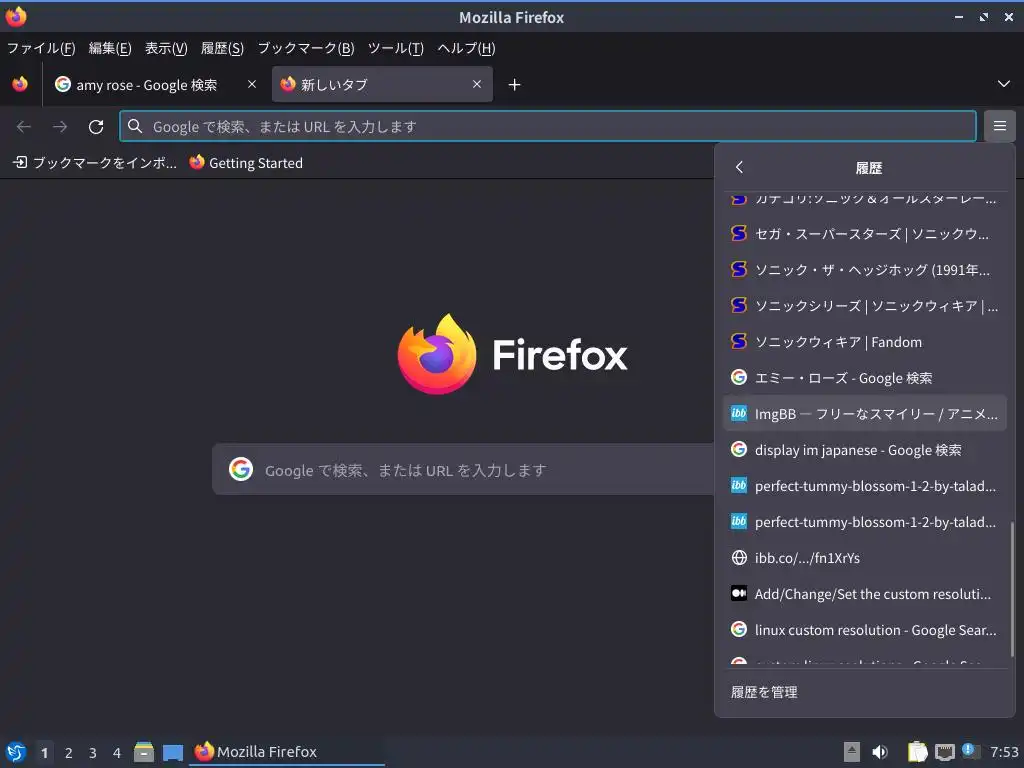Click 履歴を管理 to manage history

tap(865, 692)
